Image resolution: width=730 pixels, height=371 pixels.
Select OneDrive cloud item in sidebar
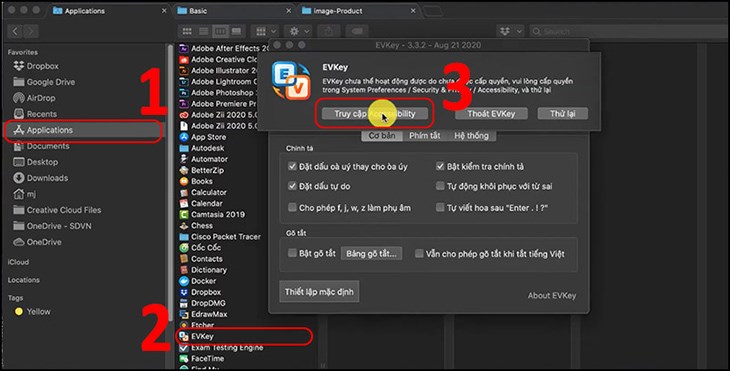[x=37, y=242]
